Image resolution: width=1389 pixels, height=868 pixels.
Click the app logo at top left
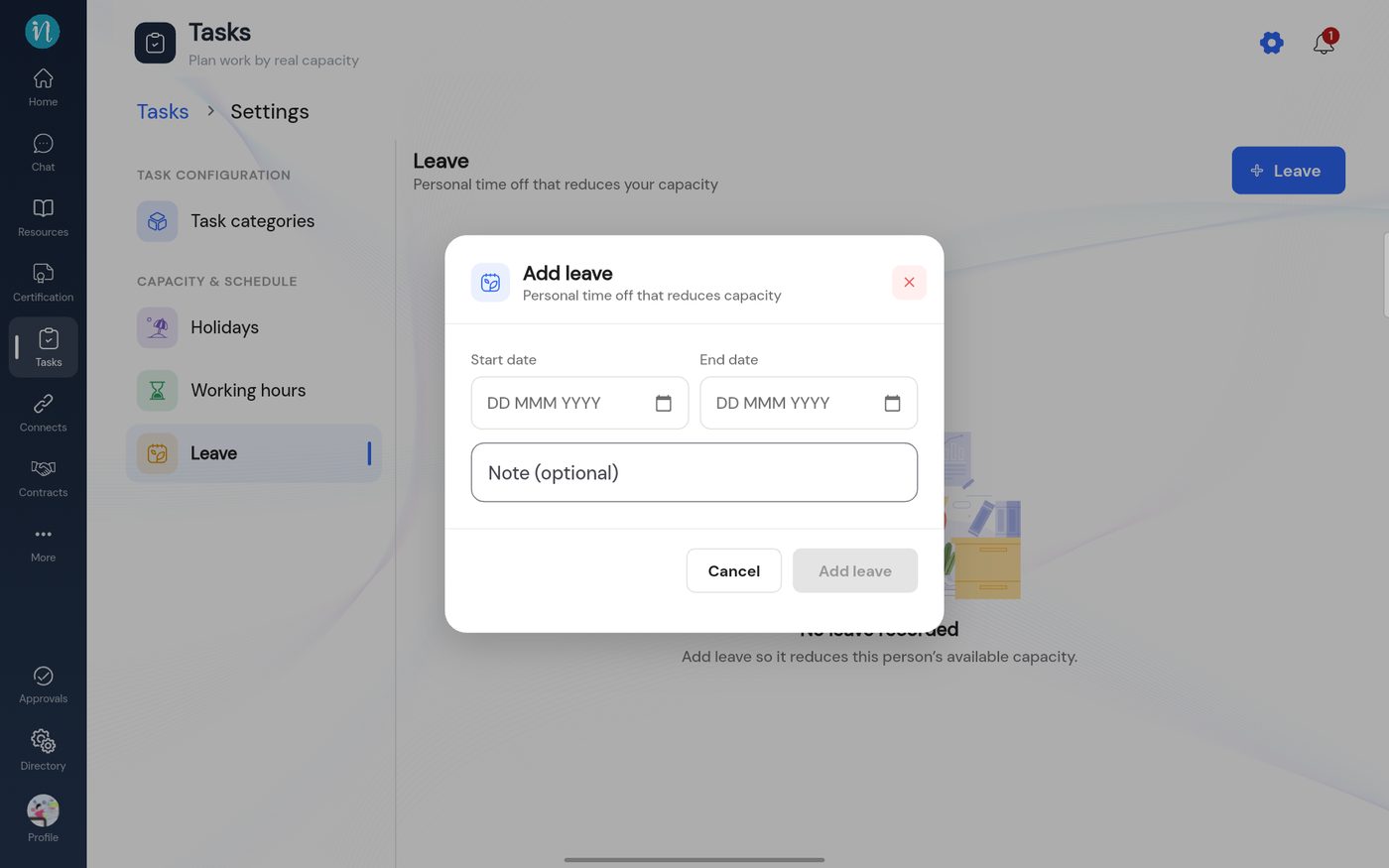click(x=43, y=31)
